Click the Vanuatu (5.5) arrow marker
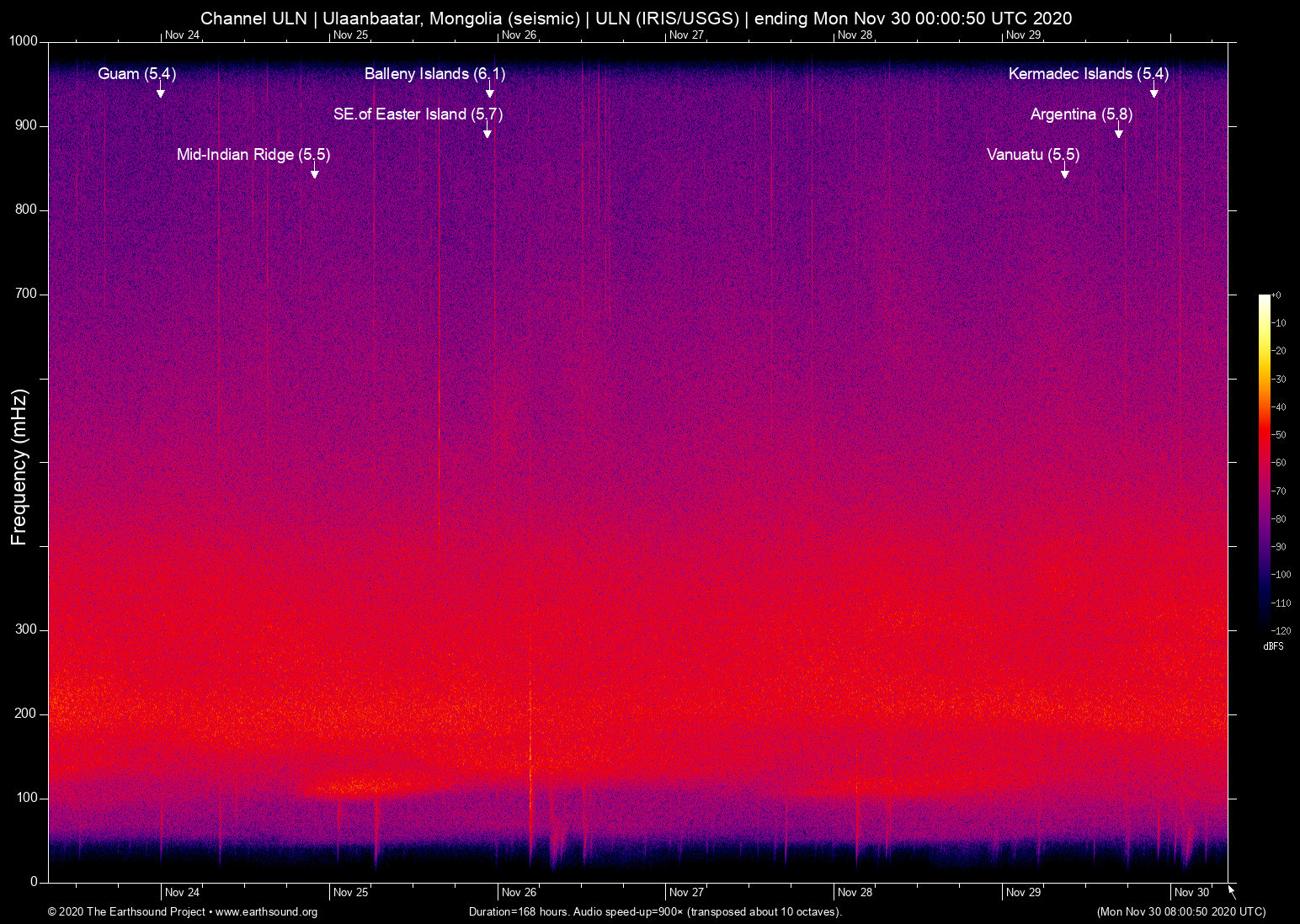This screenshot has width=1300, height=924. [1064, 172]
